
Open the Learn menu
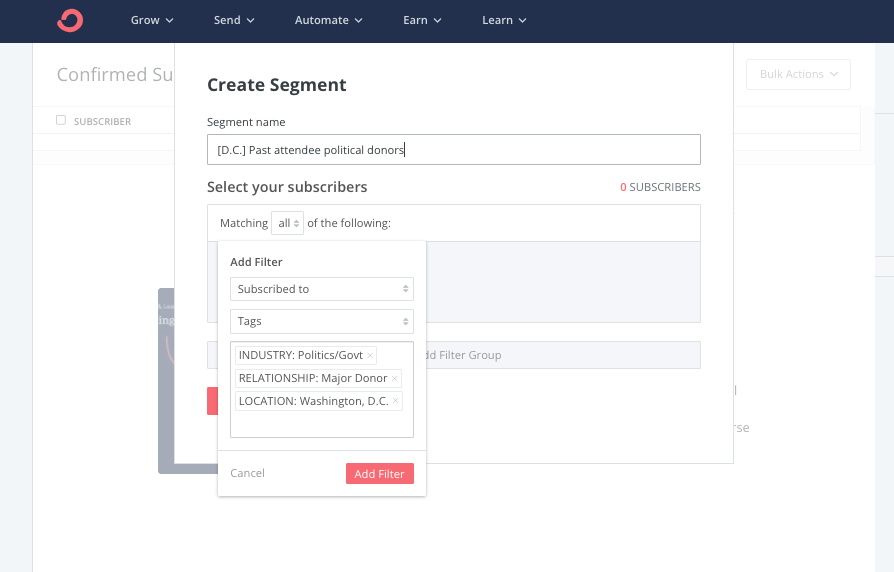point(504,21)
